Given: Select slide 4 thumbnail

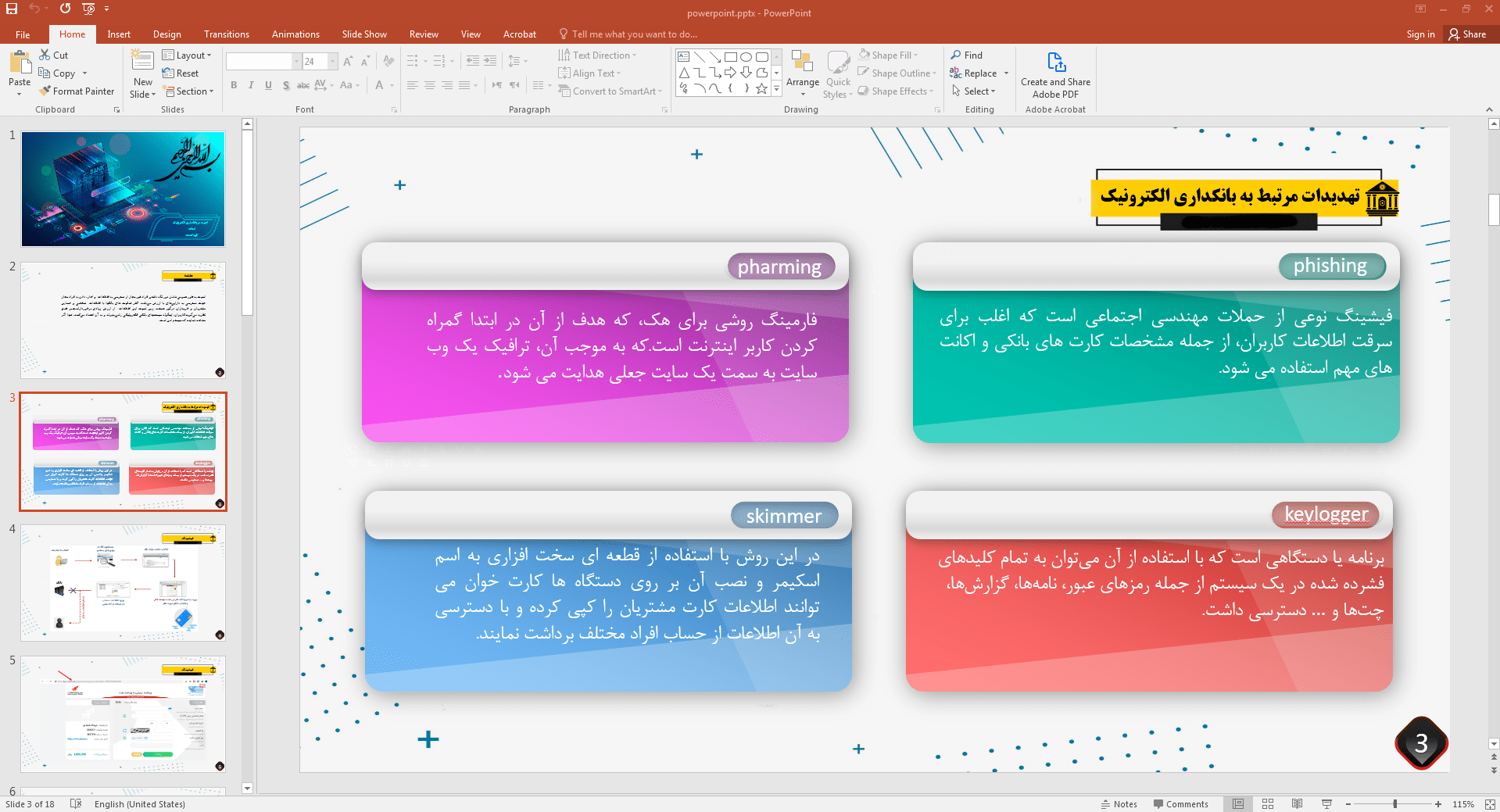Looking at the screenshot, I should 124,583.
